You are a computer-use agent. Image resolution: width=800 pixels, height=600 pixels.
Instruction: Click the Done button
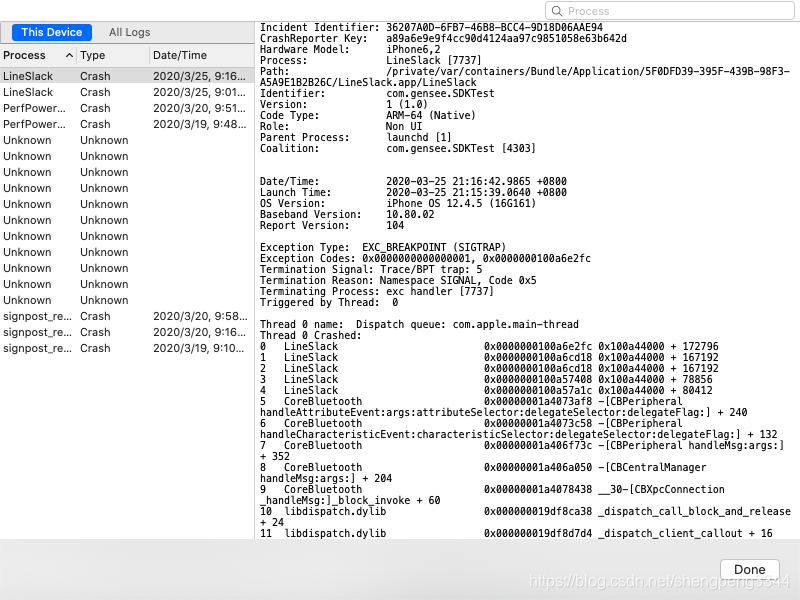(749, 569)
